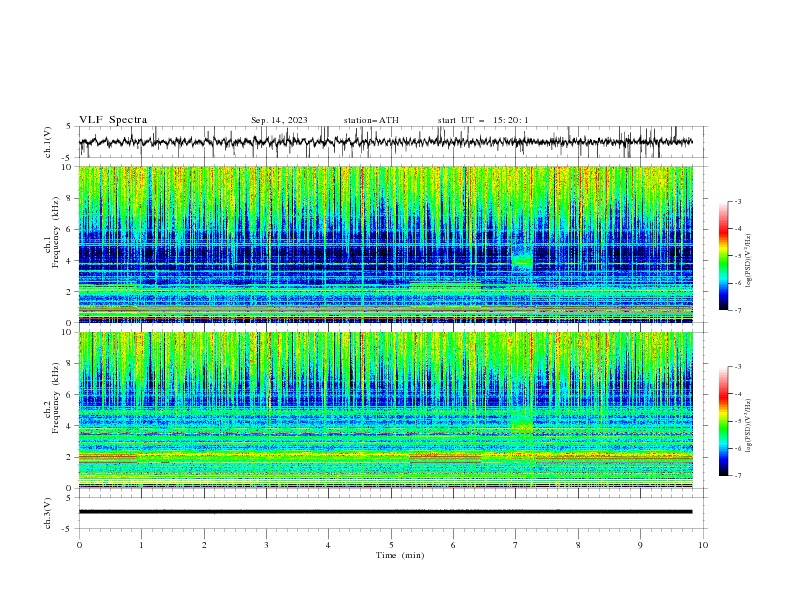Click the "-7" label on ch.2 colorbar
The image size is (792, 612).
(738, 476)
